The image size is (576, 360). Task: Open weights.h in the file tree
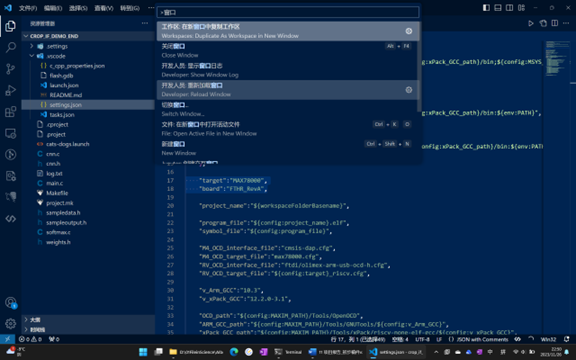[x=88, y=242]
